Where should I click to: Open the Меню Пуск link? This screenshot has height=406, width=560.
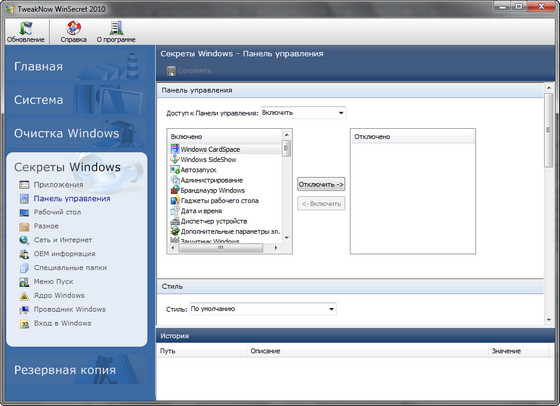pos(54,281)
